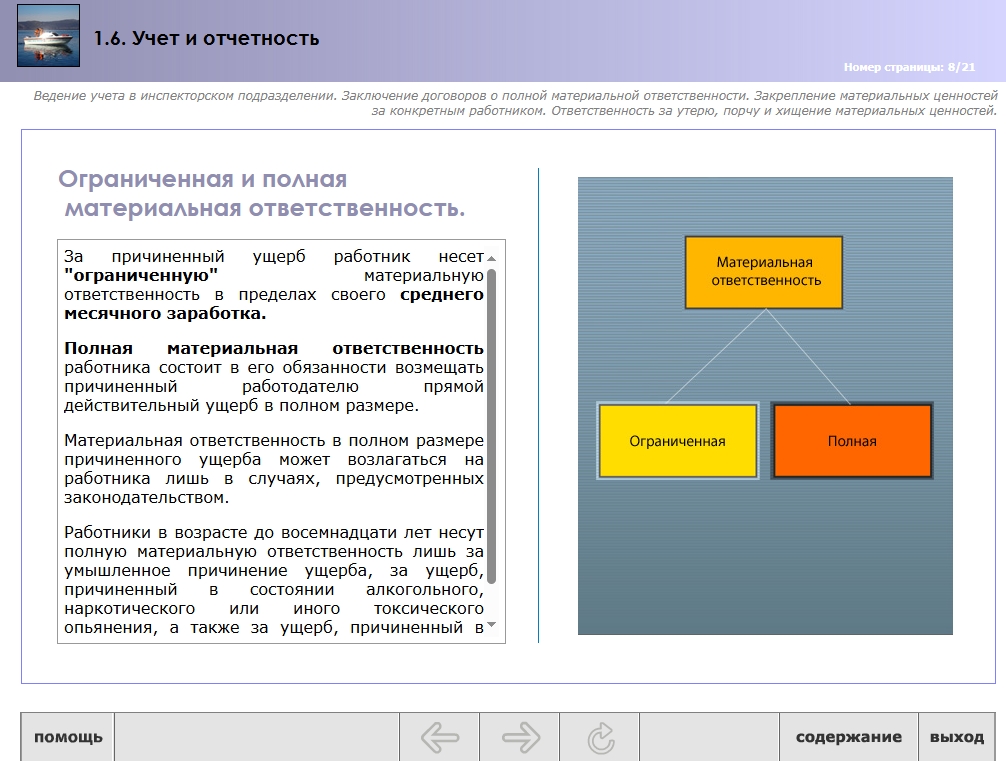Viewport: 1006px width, 761px height.
Task: Click the text box scroll up arrow
Action: tap(491, 258)
